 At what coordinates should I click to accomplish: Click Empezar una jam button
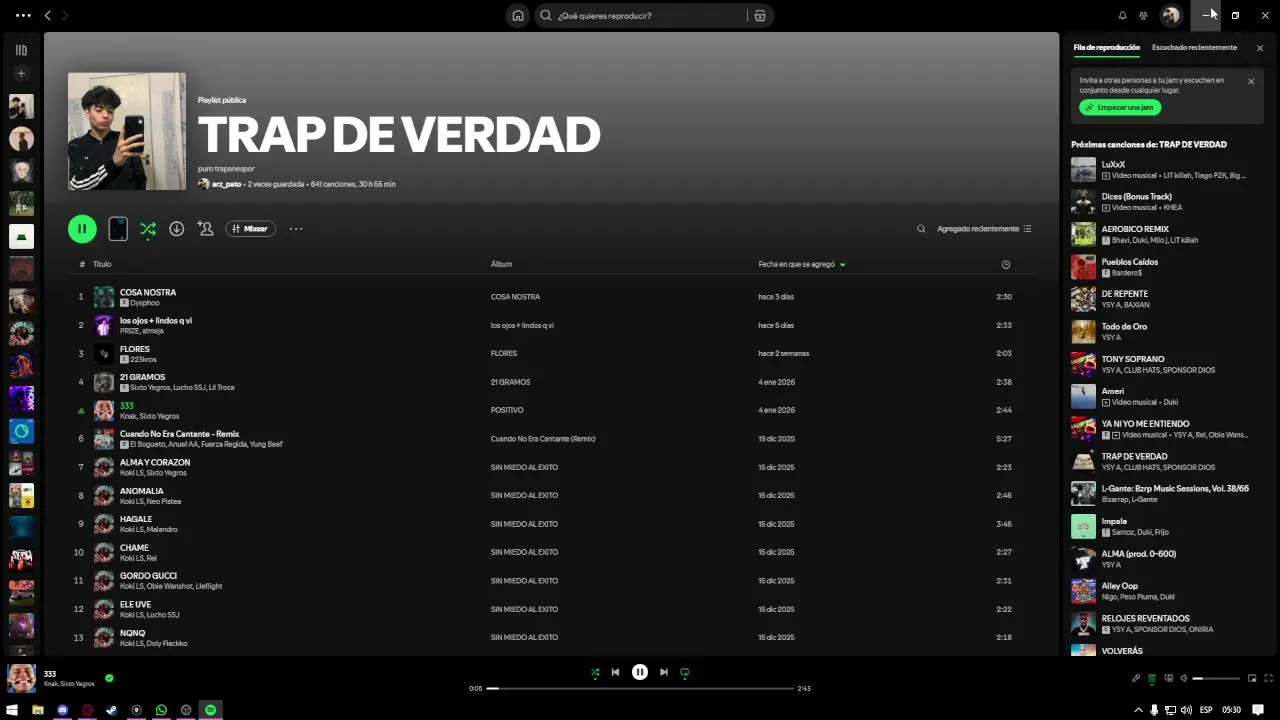1119,107
